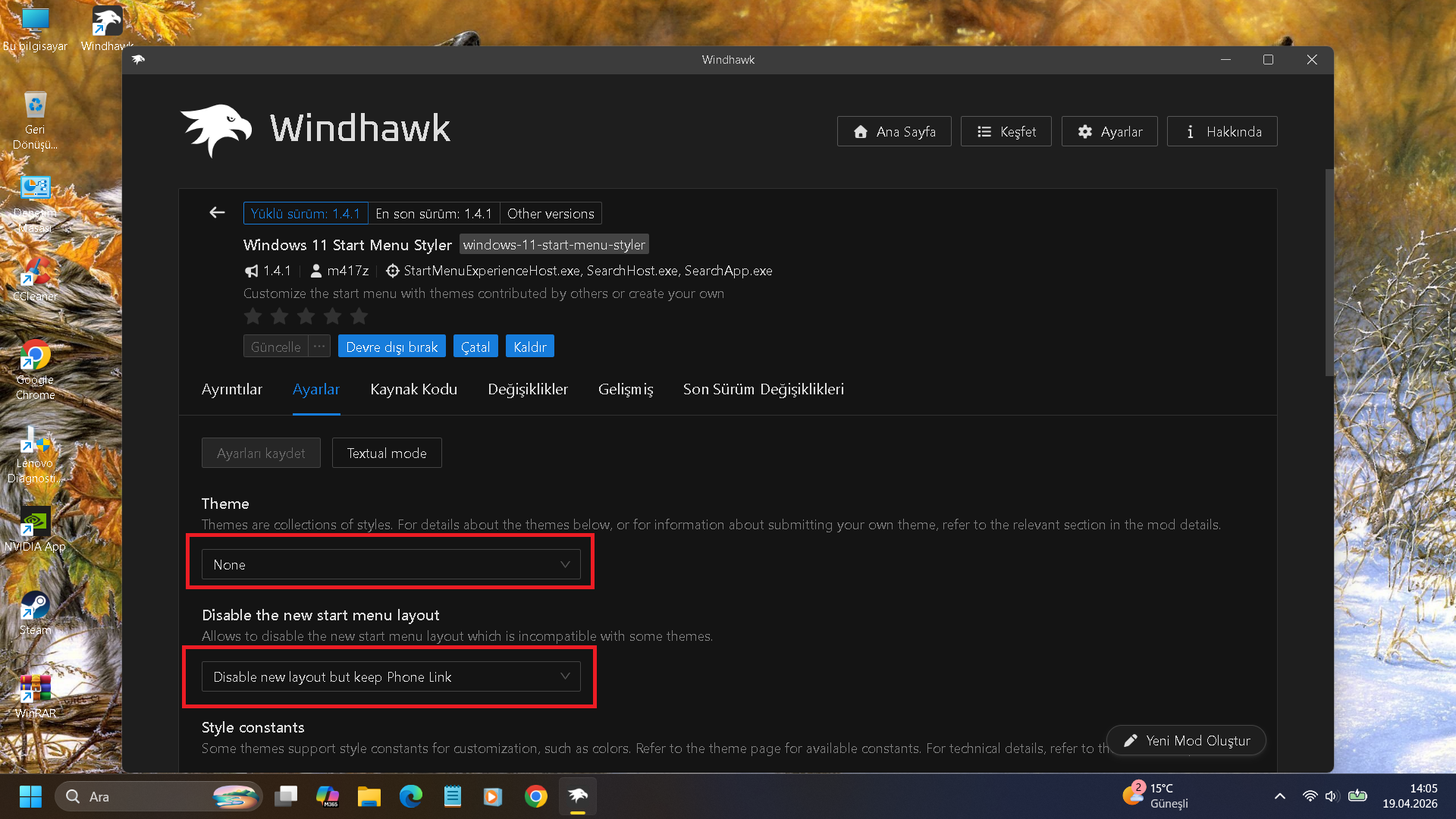This screenshot has height=819, width=1456.
Task: Click the Hakkında button
Action: pyautogui.click(x=1222, y=131)
